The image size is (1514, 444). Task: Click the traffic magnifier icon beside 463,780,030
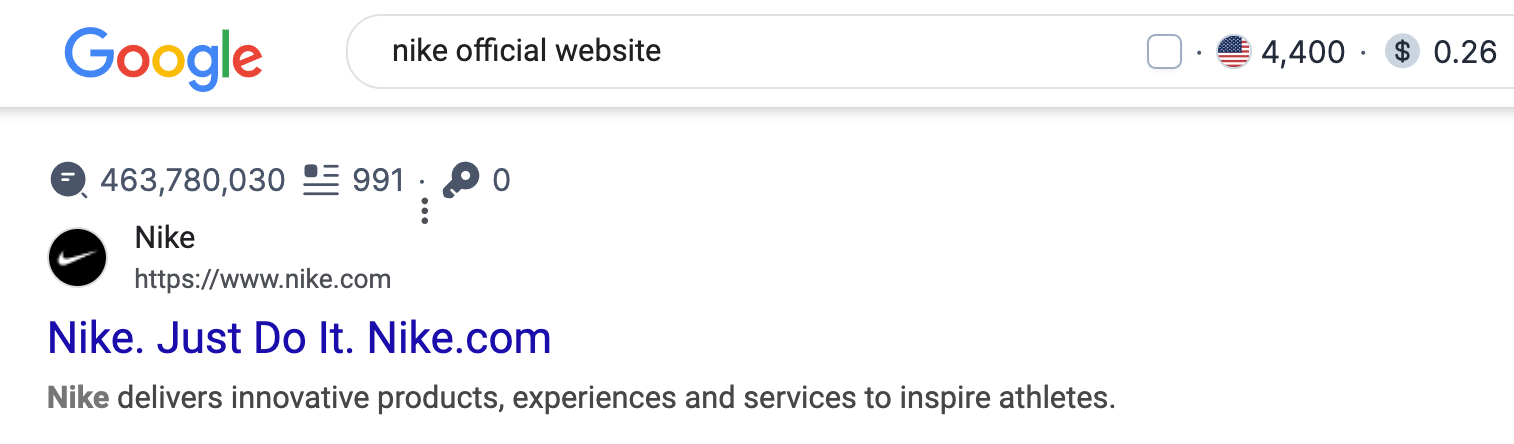pos(69,181)
